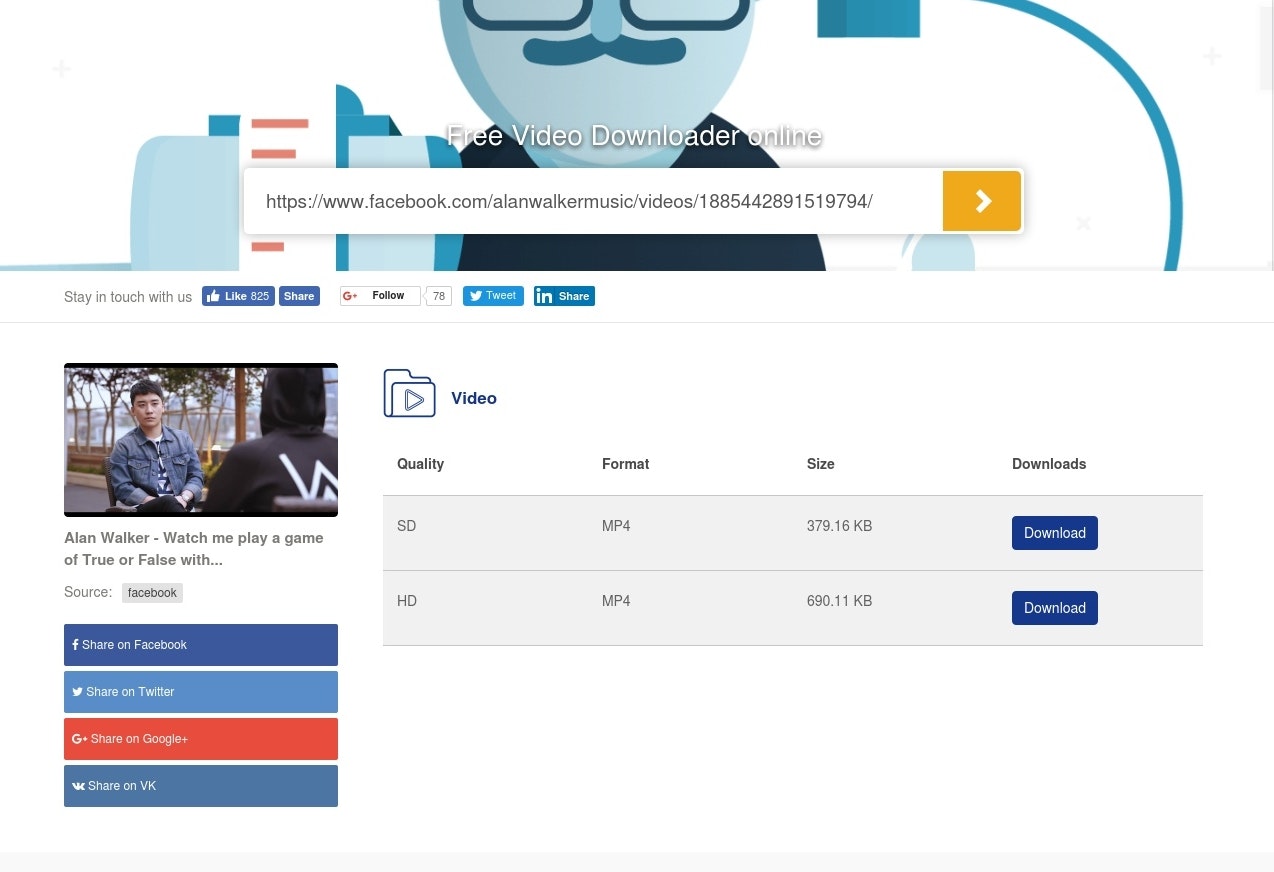This screenshot has width=1274, height=872.
Task: Click the HD quality cell
Action: [x=407, y=601]
